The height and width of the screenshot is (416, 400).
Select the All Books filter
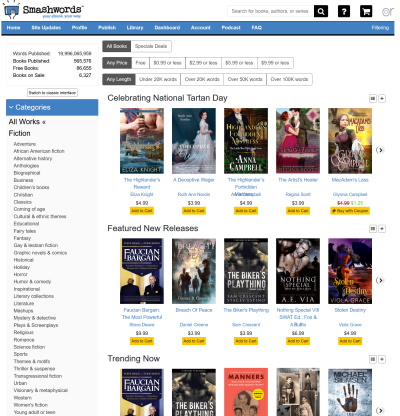tap(117, 46)
